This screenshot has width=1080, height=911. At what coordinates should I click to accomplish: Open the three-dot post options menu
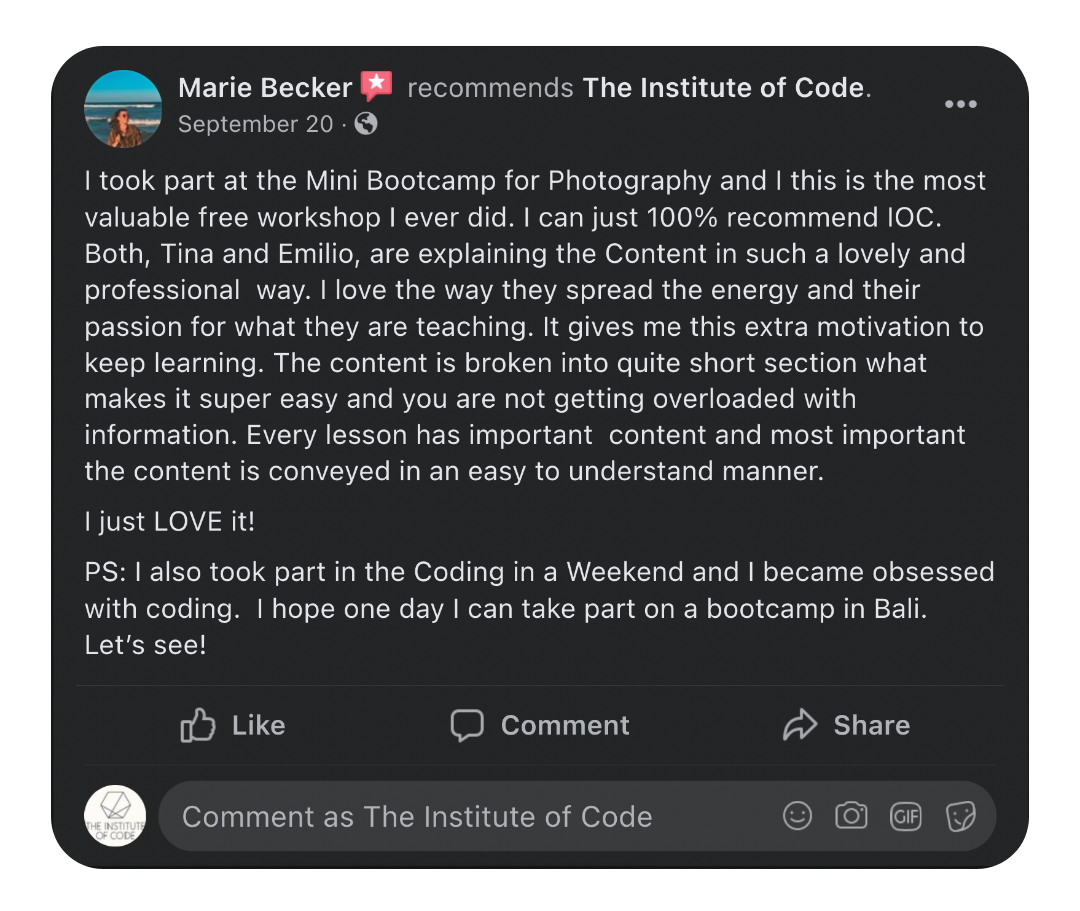[960, 104]
